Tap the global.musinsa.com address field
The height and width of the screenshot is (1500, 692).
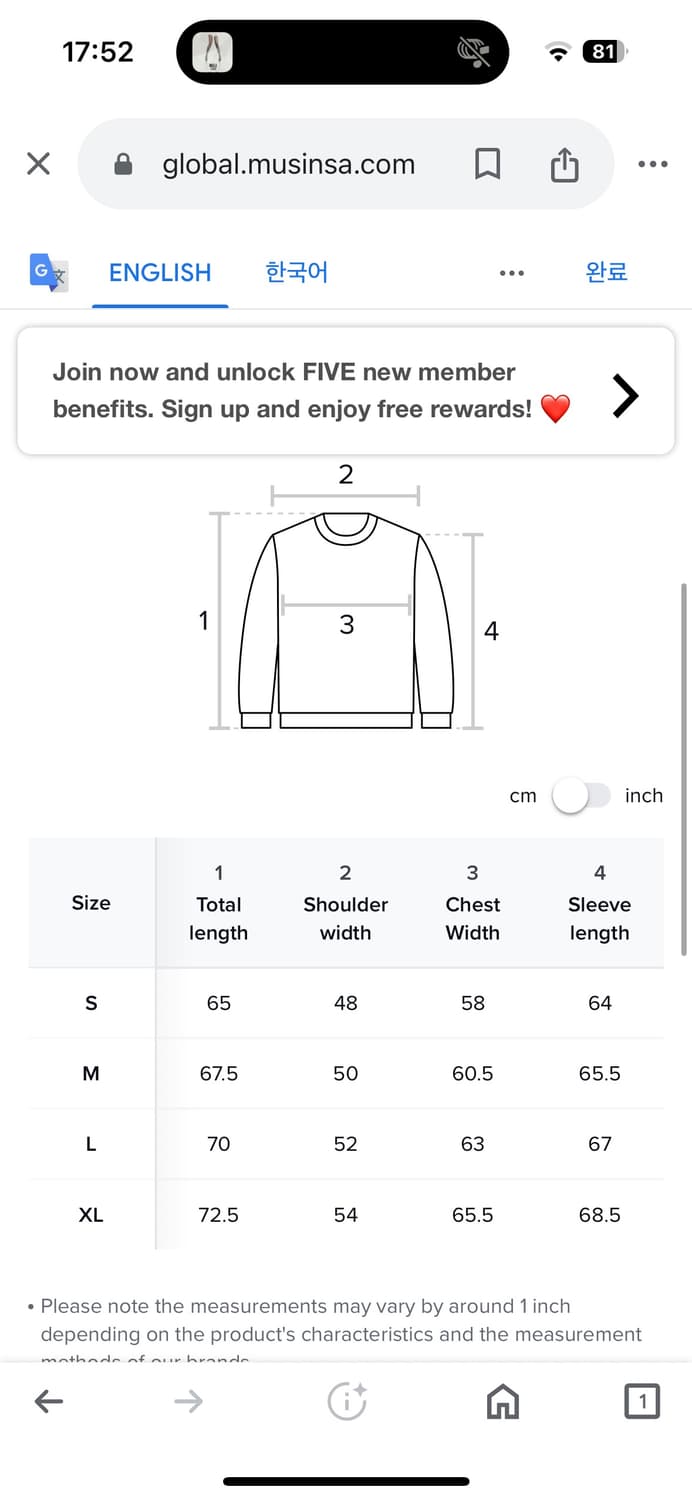(x=288, y=164)
